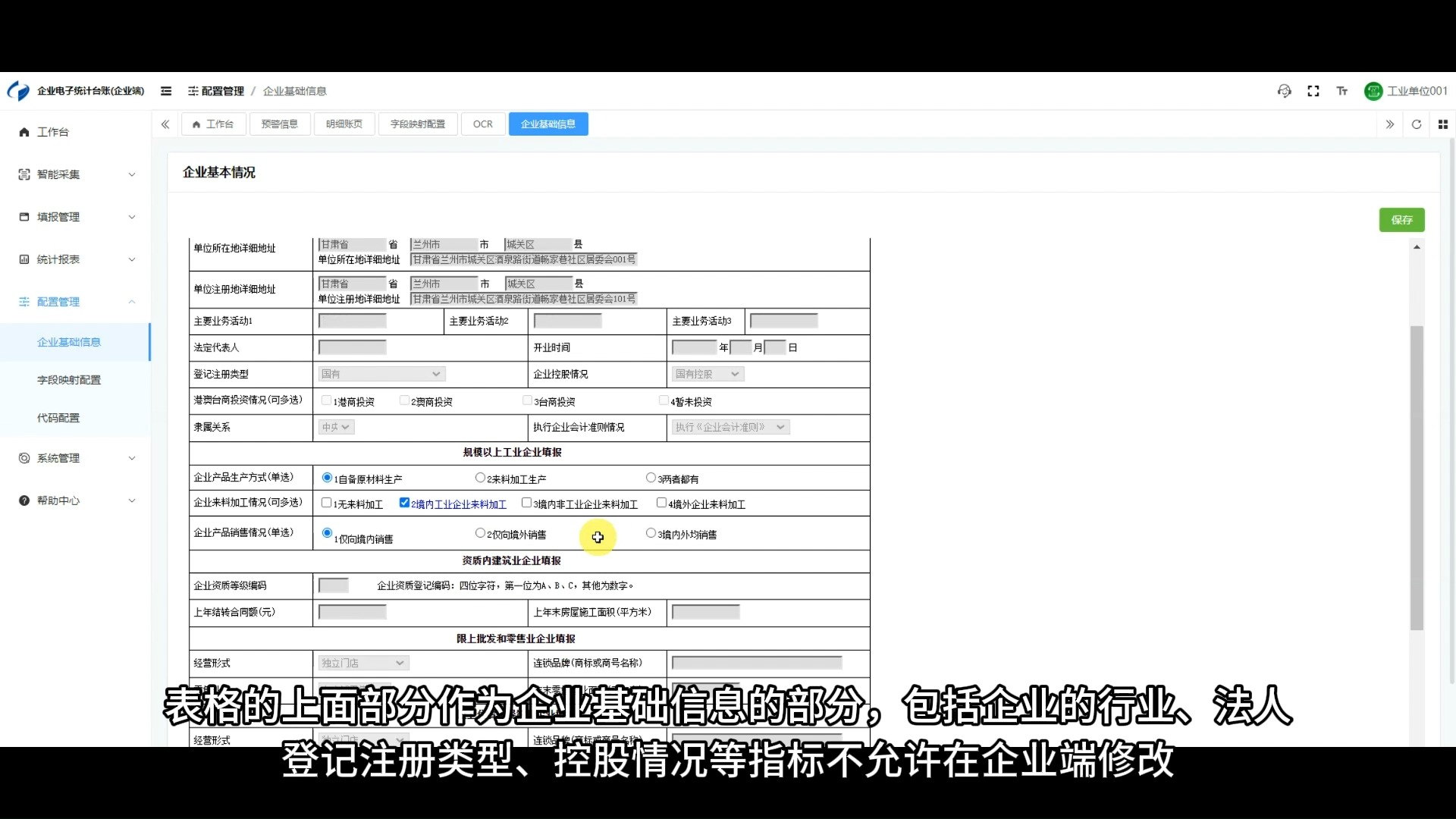Click the 开业时间 year input field
The width and height of the screenshot is (1456, 819).
[x=695, y=347]
